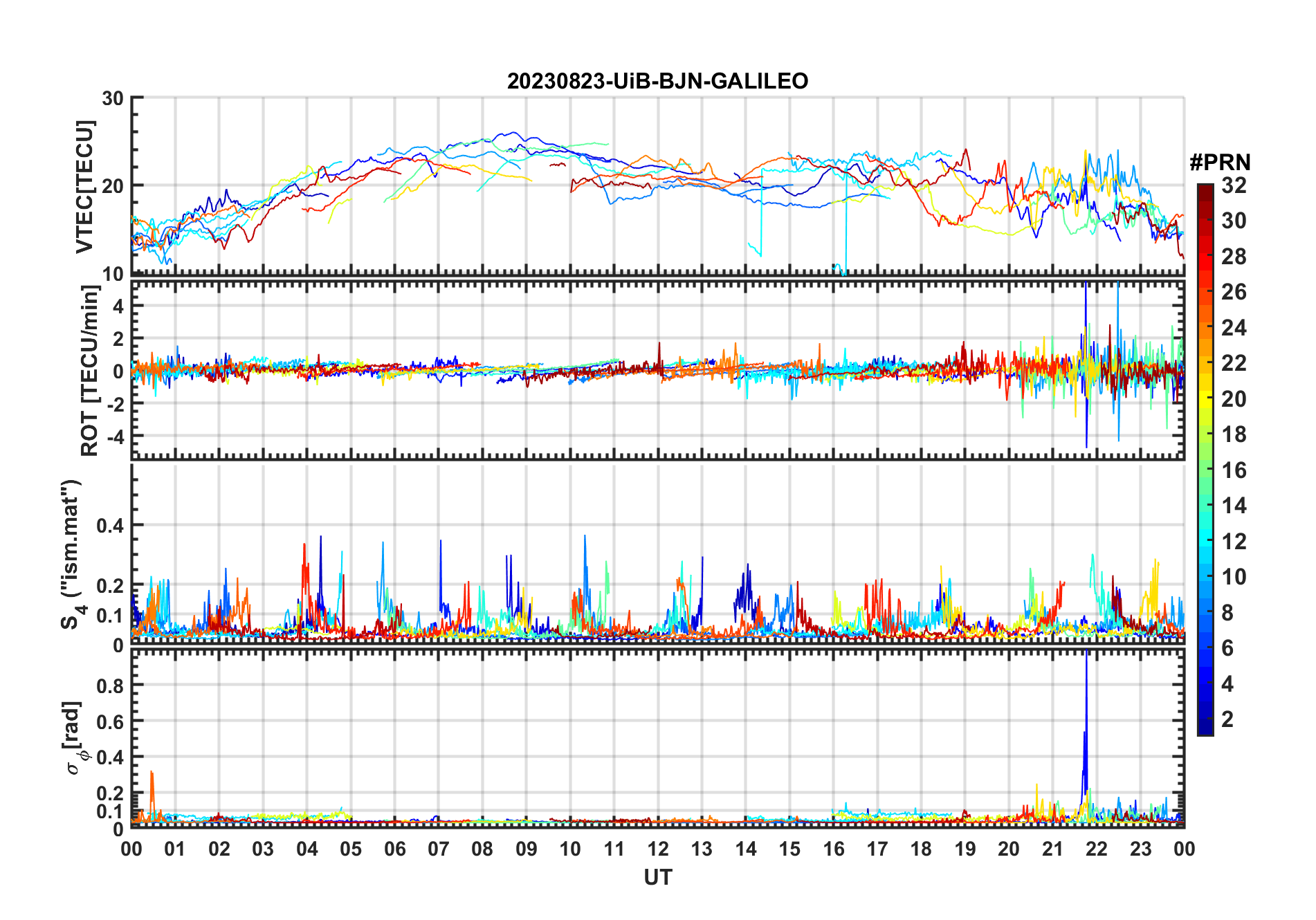
Task: Select the 2 label on the PRN colorbar
Action: (1227, 719)
